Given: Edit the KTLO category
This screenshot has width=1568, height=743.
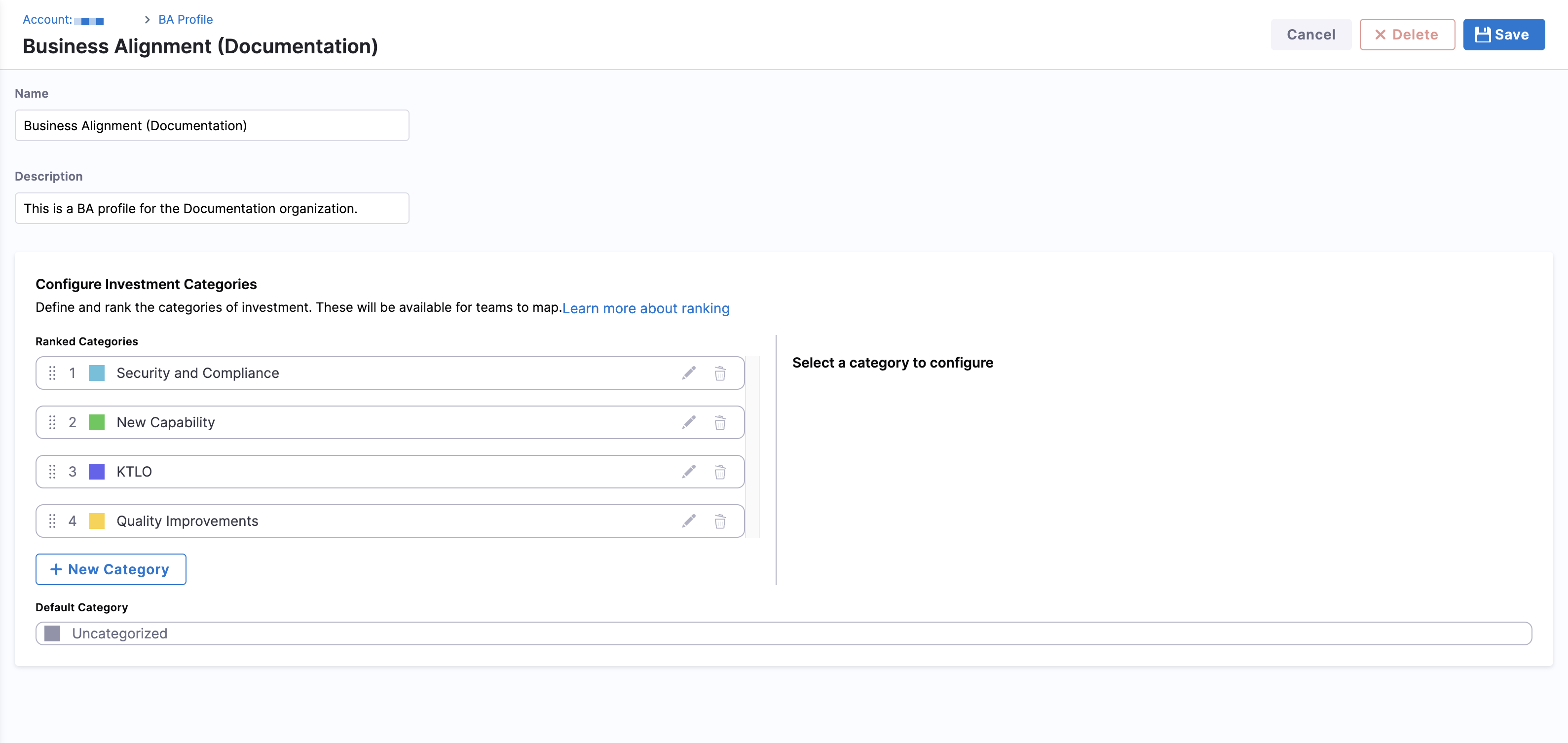Looking at the screenshot, I should coord(688,472).
